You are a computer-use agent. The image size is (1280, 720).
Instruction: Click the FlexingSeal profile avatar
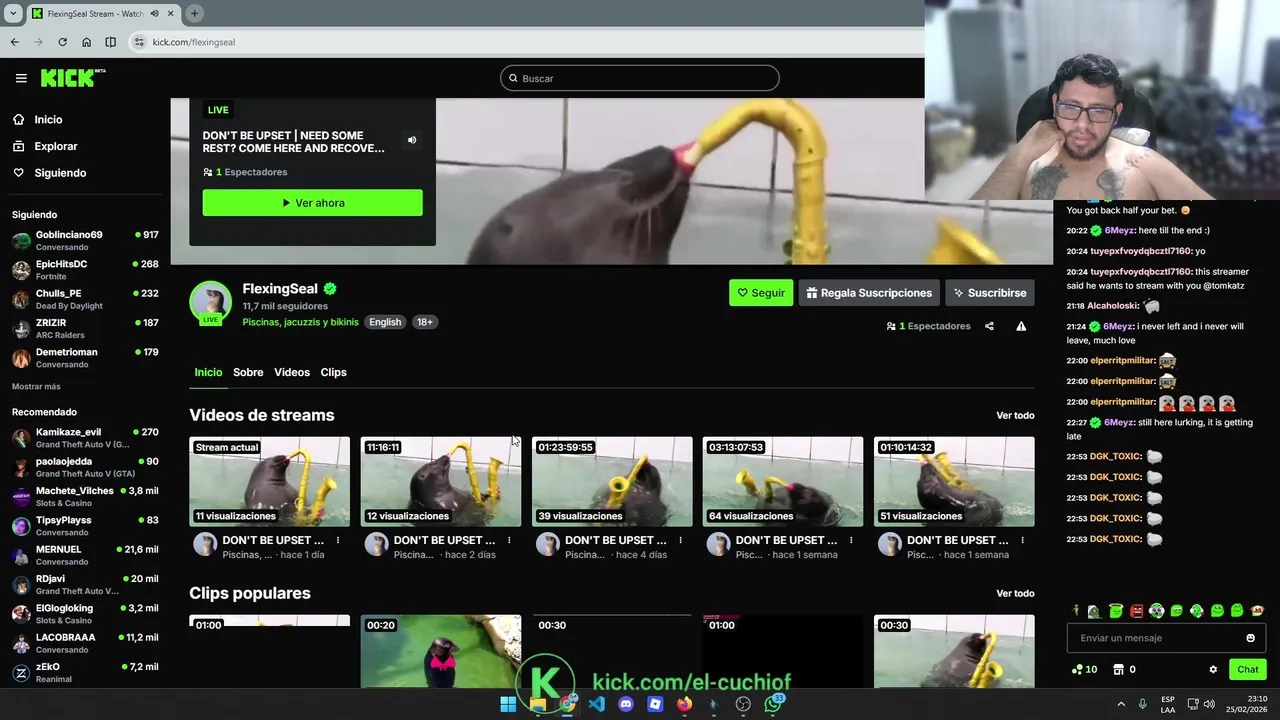(x=211, y=302)
